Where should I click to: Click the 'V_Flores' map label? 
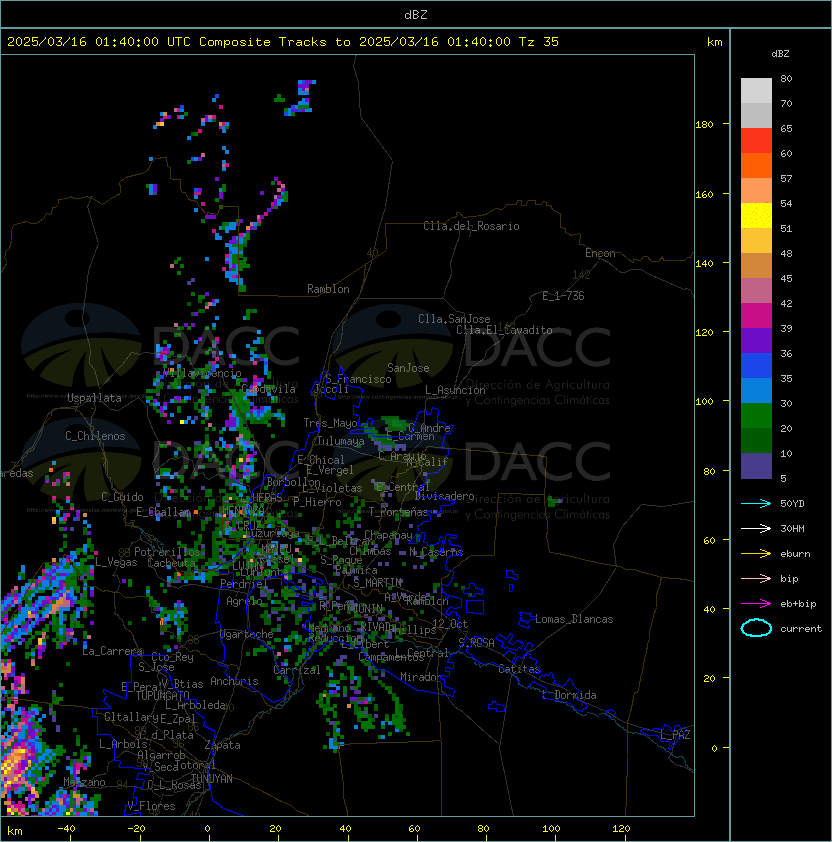pos(151,806)
